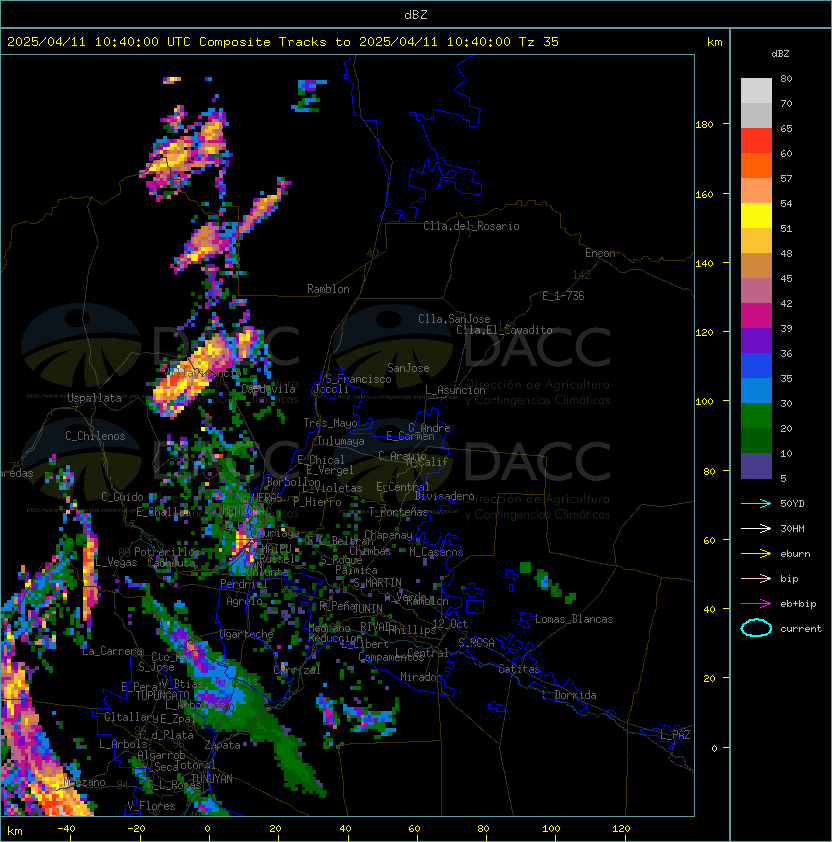Click the 'Clla.SanJose' map label
832x842 pixels.
pos(454,319)
